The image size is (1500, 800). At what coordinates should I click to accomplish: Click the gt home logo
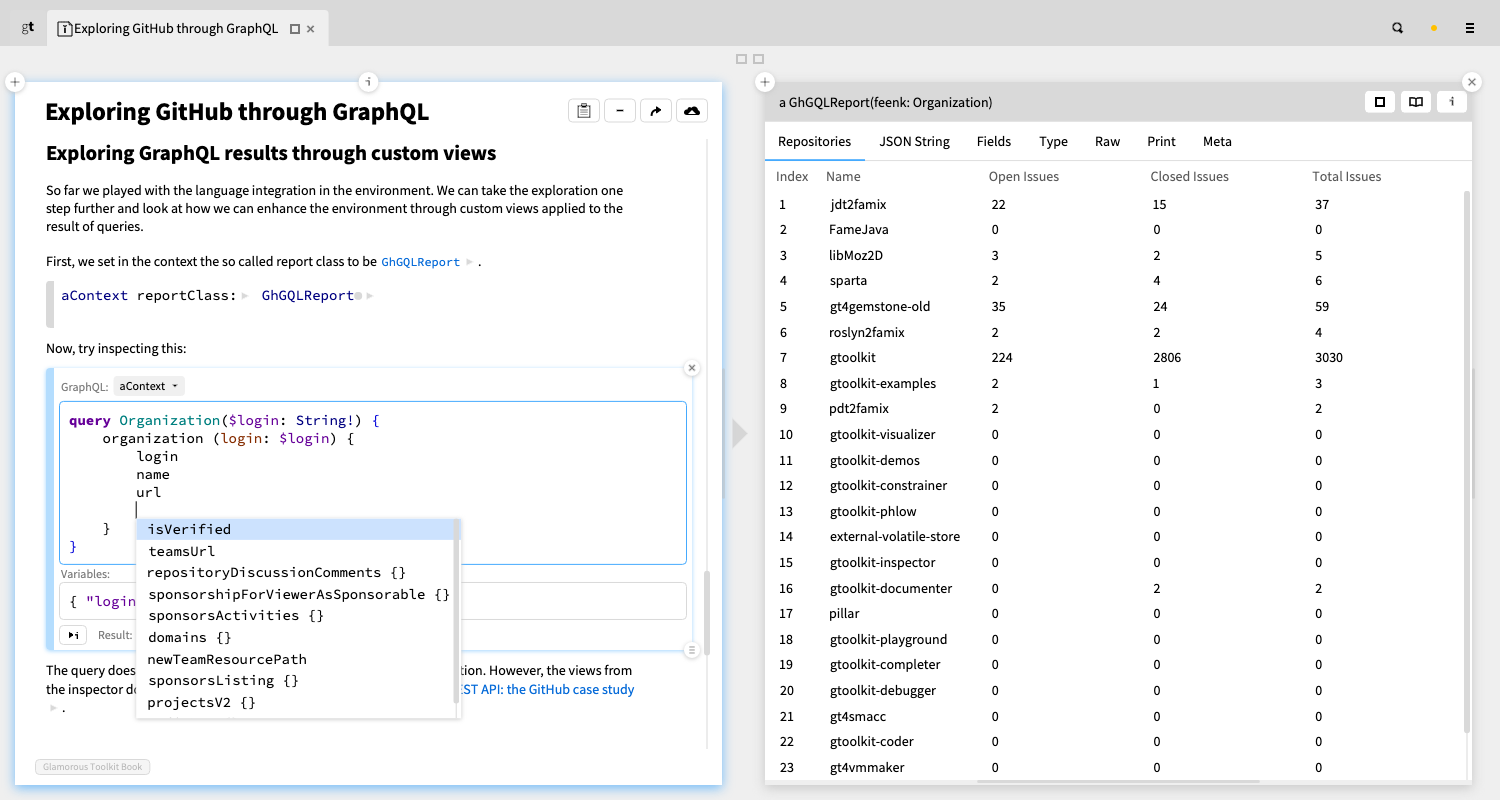pos(28,28)
